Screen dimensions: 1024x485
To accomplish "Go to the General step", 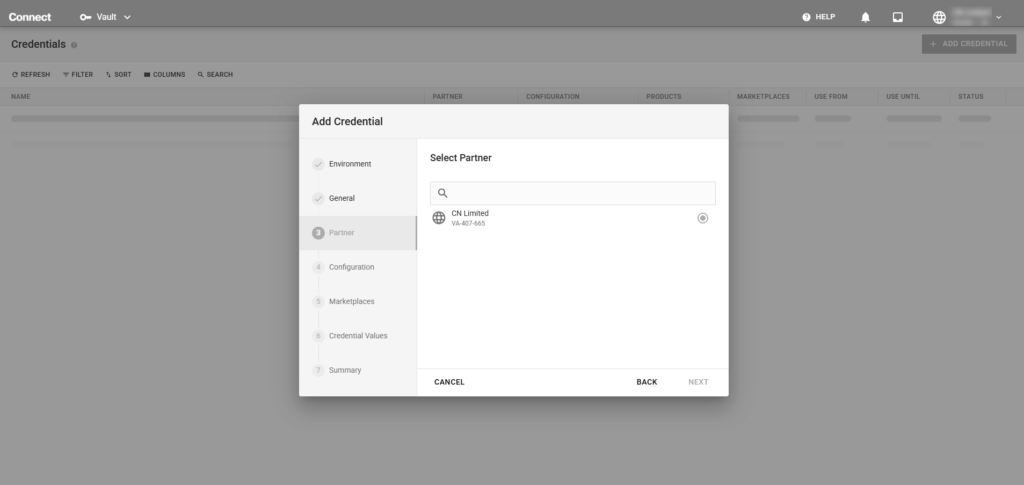I will [x=341, y=198].
